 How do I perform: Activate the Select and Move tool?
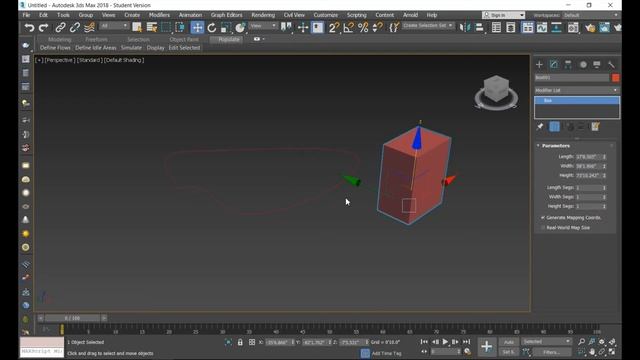(x=197, y=27)
